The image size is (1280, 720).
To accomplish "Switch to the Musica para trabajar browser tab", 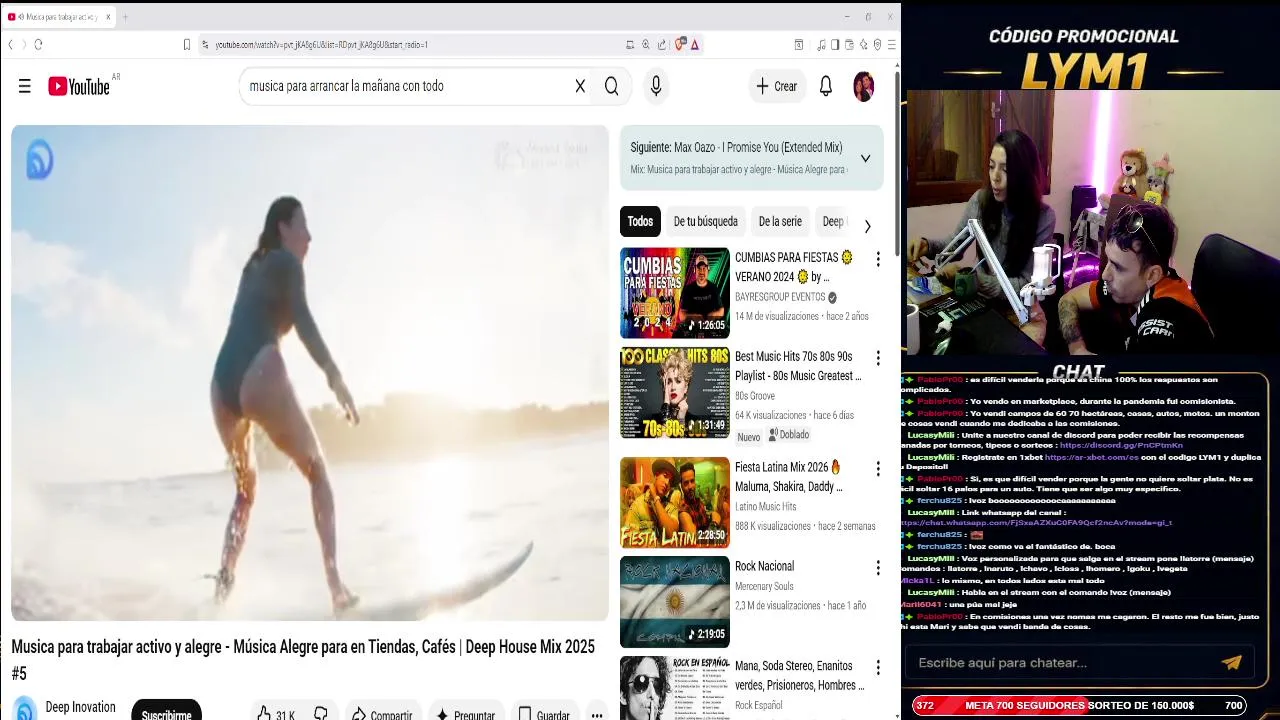I will click(x=57, y=16).
